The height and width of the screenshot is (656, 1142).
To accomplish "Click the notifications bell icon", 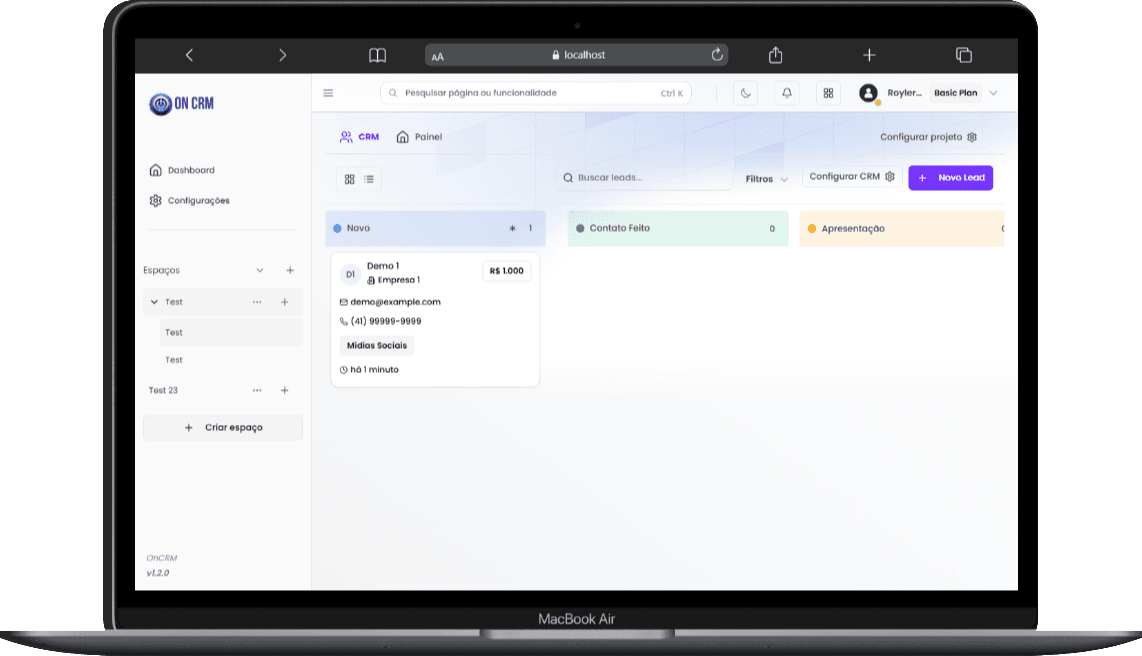I will point(786,92).
